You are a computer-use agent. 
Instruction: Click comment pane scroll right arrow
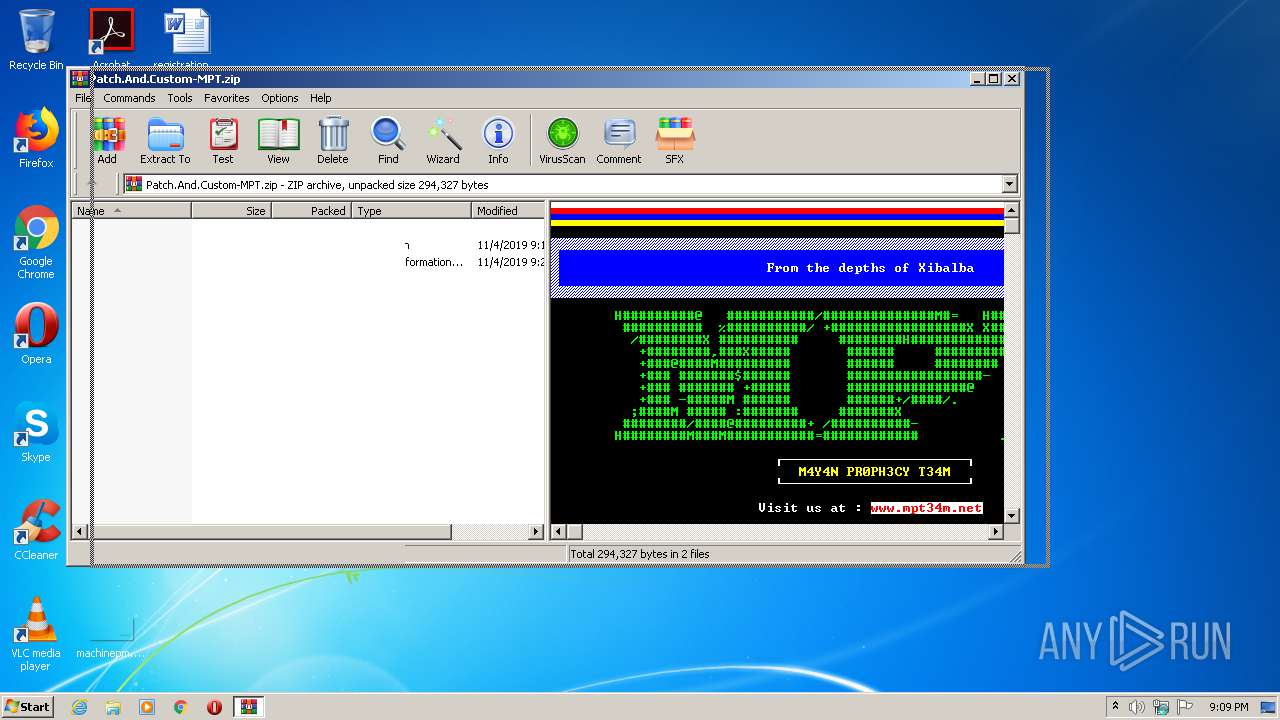(x=995, y=532)
